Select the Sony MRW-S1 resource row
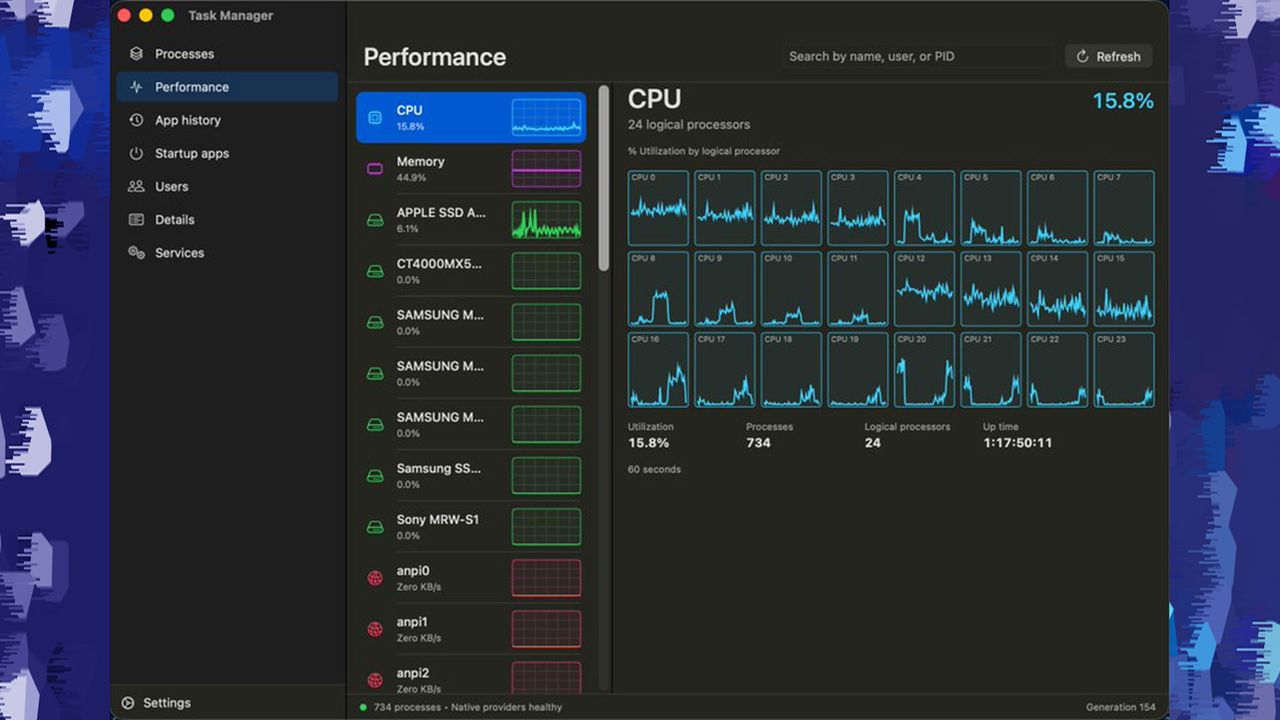The image size is (1280, 720). pyautogui.click(x=471, y=527)
